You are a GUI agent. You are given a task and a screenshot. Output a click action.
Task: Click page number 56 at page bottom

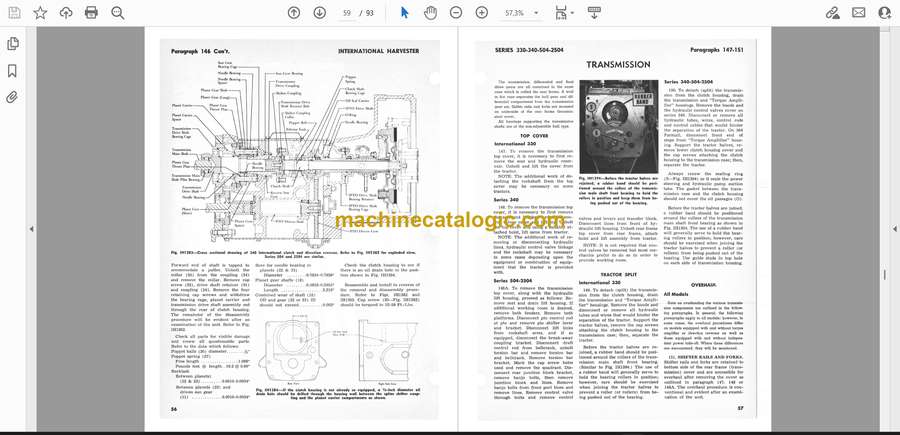pos(173,409)
